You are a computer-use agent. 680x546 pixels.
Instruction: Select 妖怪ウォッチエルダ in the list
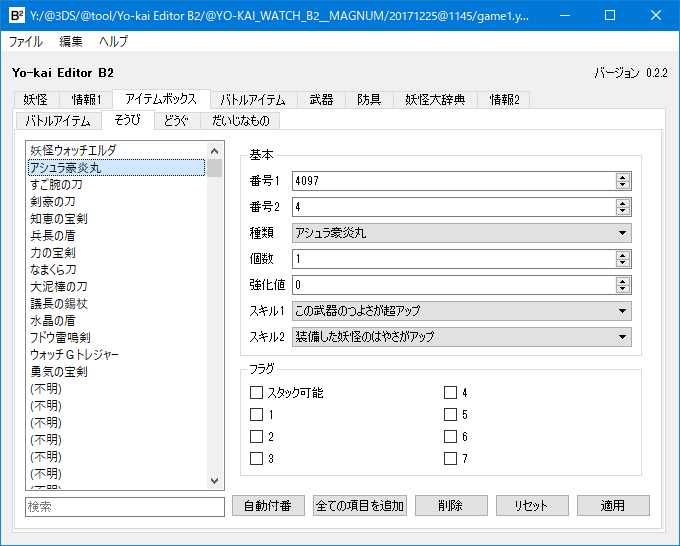point(117,150)
